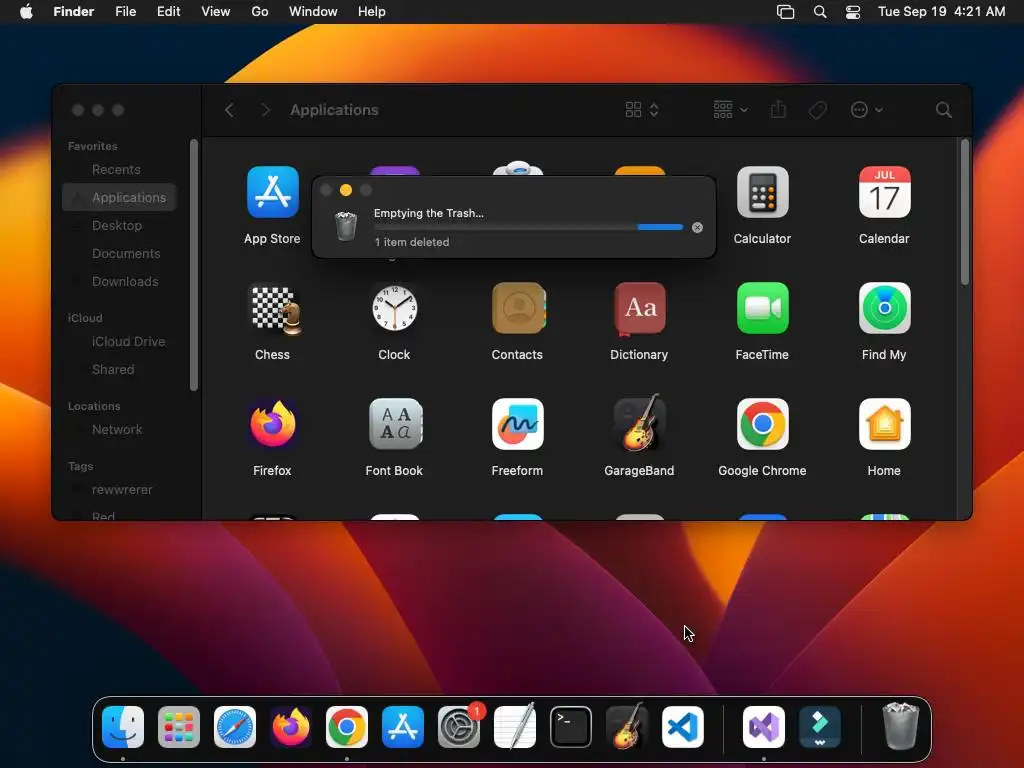Open the Clock app icon

pyautogui.click(x=394, y=308)
